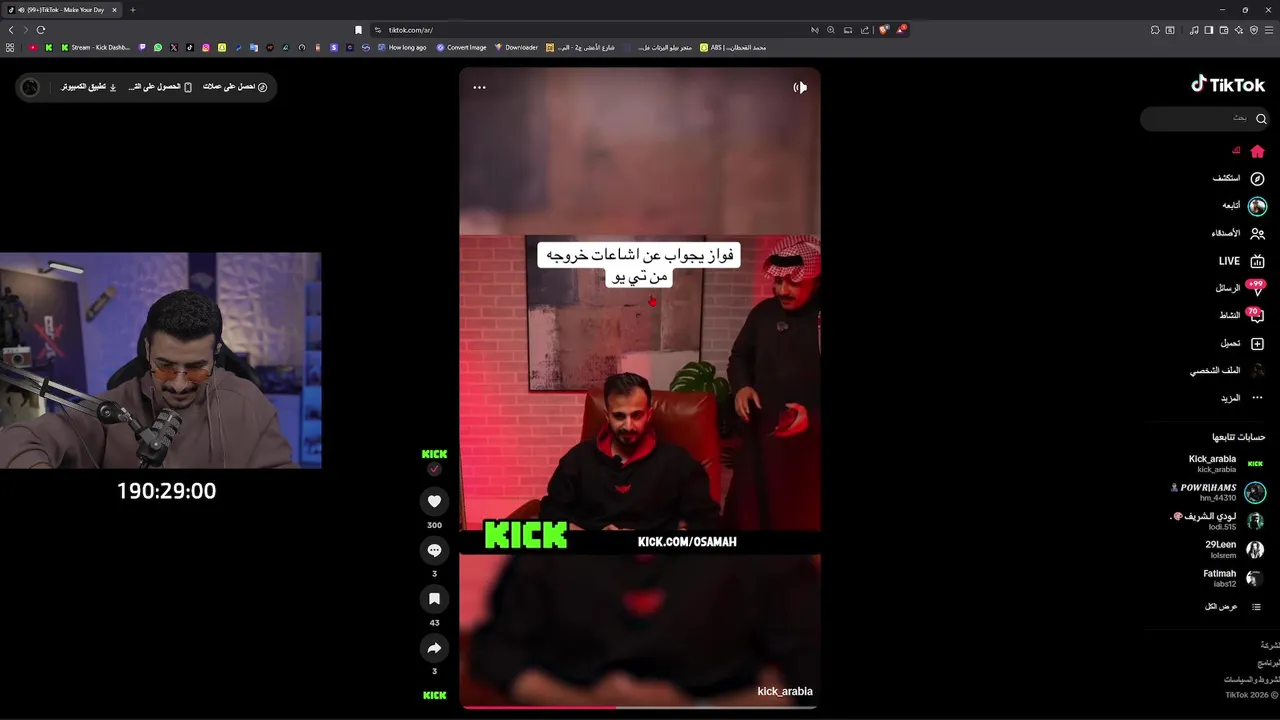Viewport: 1280px width, 720px height.
Task: Open Snapchat bookmark icon
Action: tap(222, 47)
